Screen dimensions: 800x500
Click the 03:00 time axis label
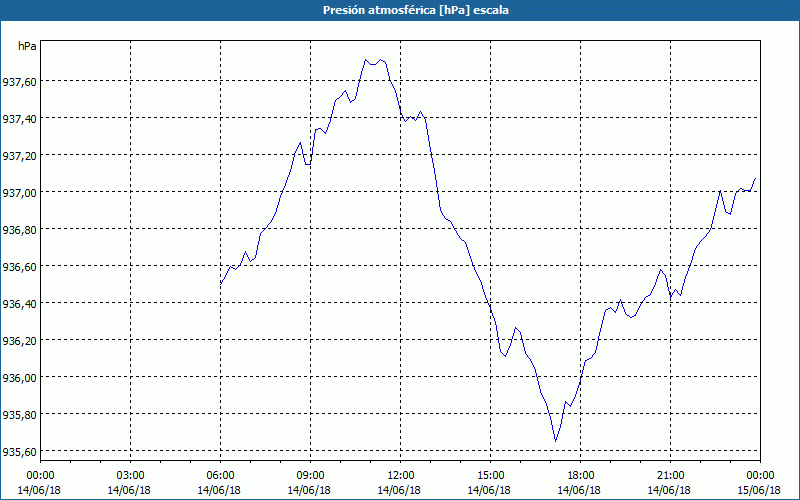pos(130,476)
